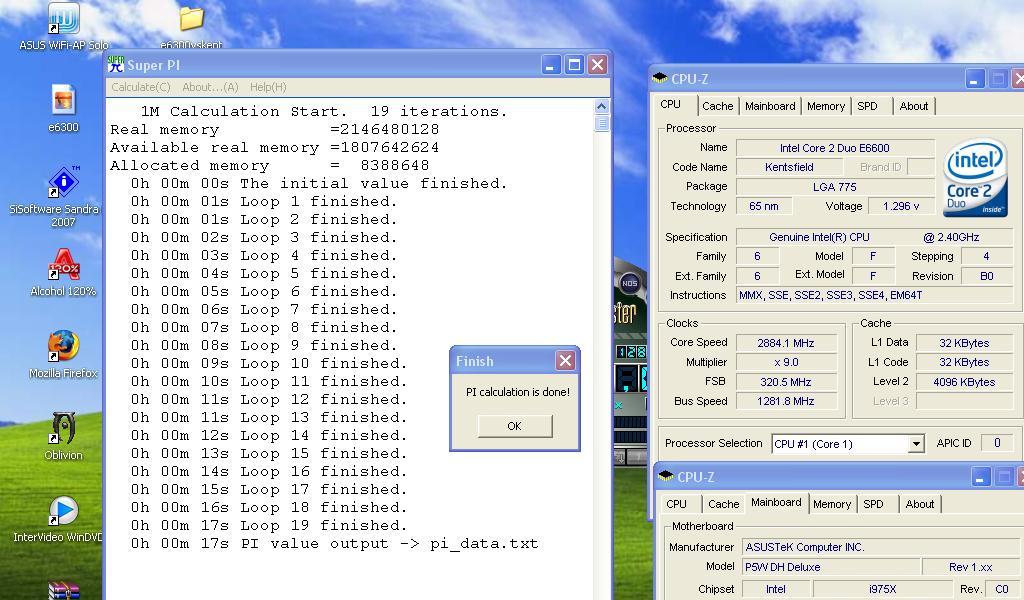The width and height of the screenshot is (1024, 600).
Task: Click the '1M Calculation Start' line
Action: (324, 112)
